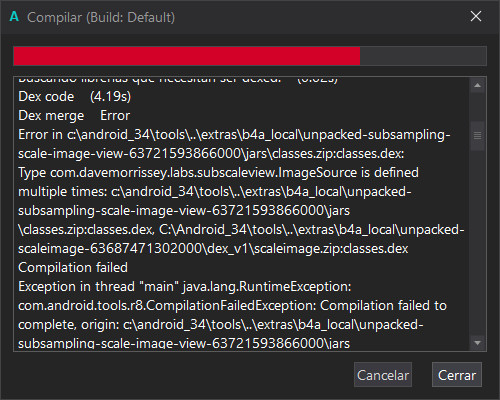Viewport: 500px width, 400px height.
Task: Click the 'scaleimage.zip:classes.dex' log line
Action: click(x=213, y=249)
